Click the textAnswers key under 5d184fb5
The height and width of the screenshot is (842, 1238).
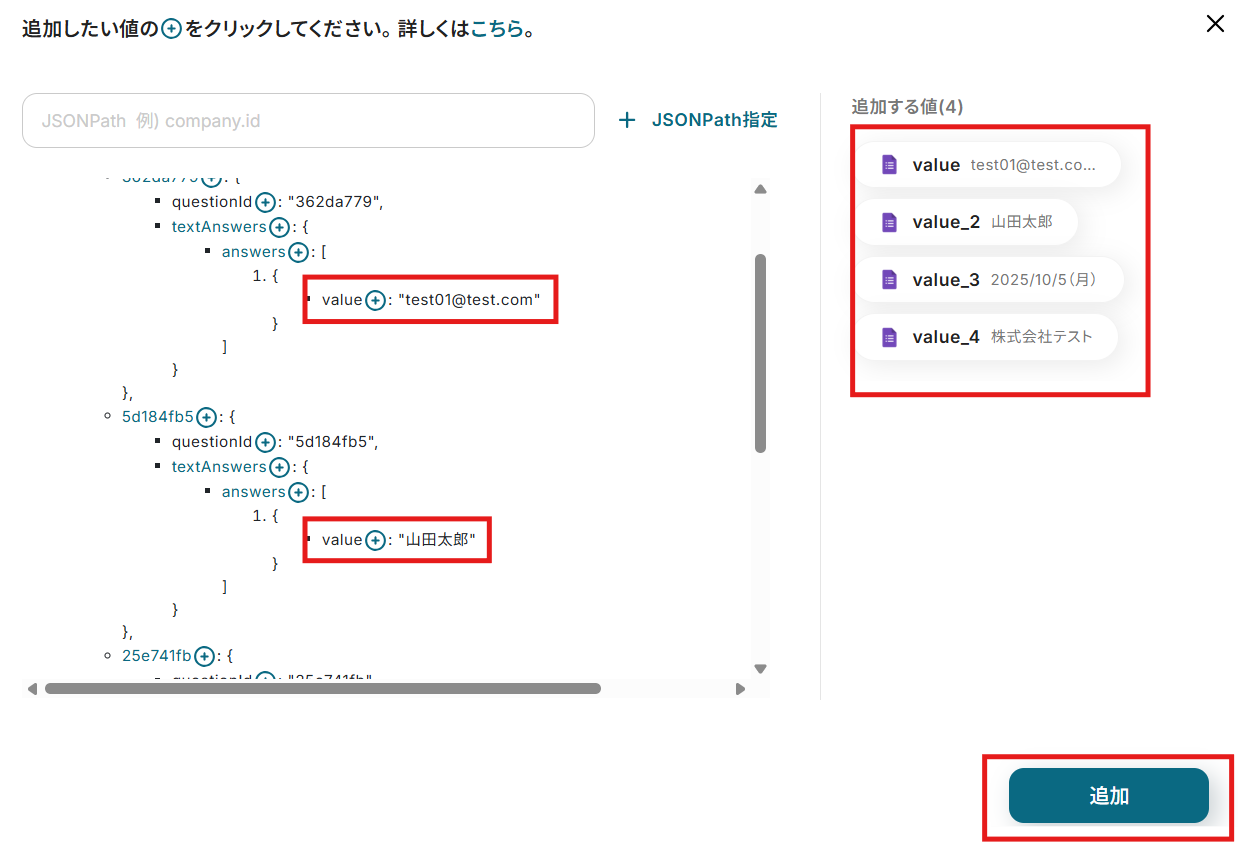click(219, 467)
